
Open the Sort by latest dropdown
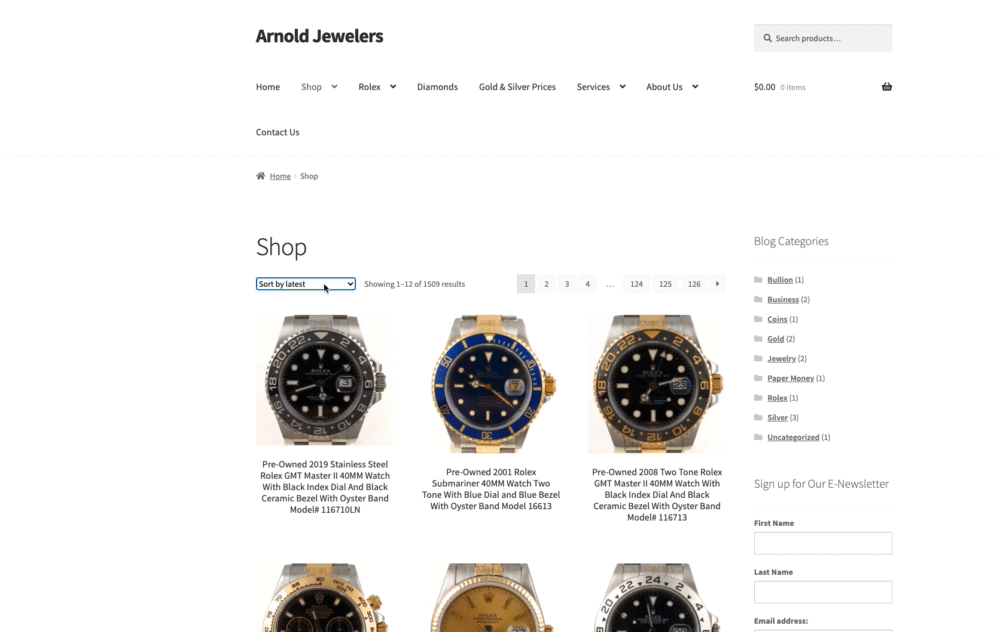tap(305, 284)
